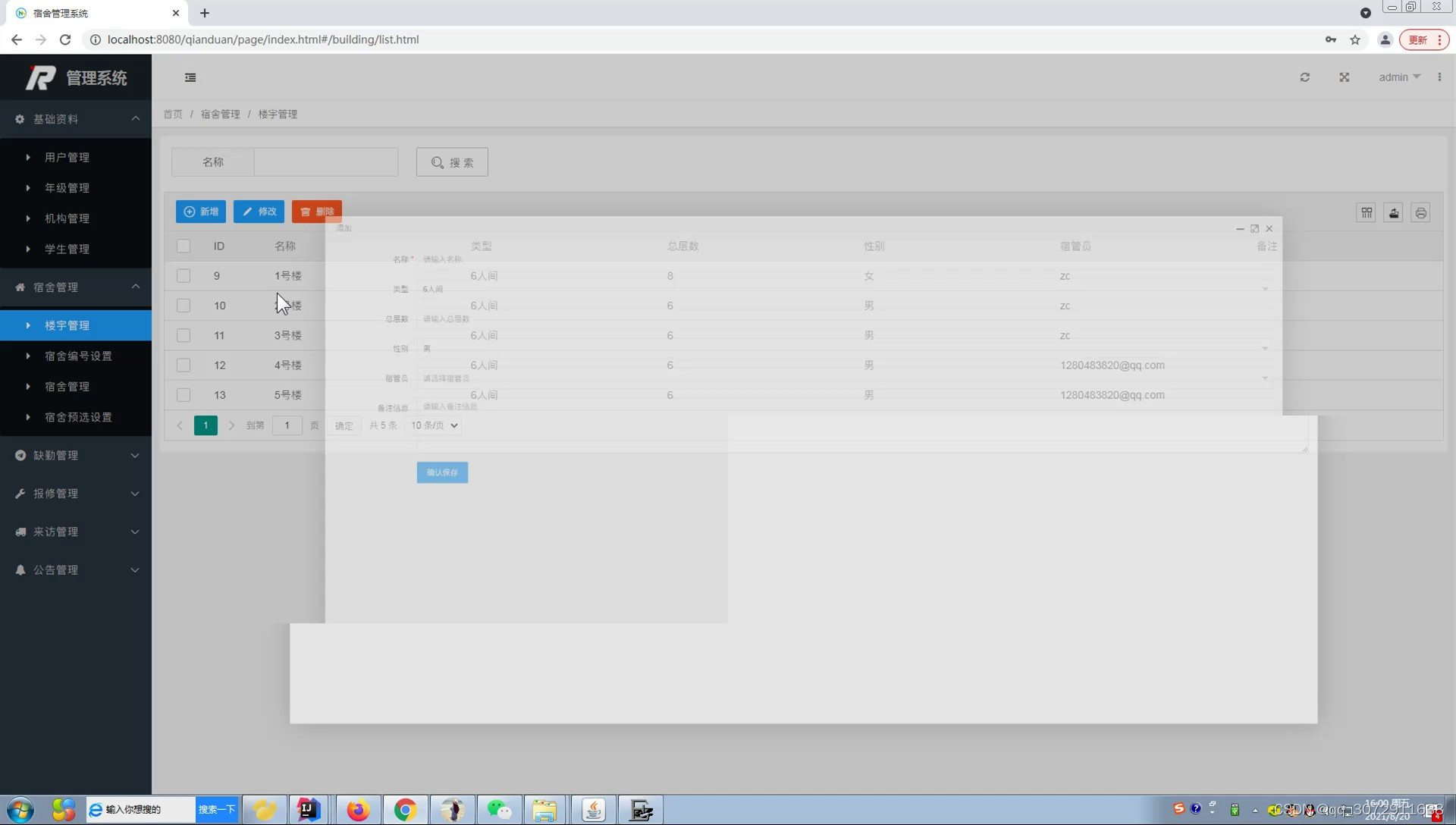
Task: Open the table column filter grid icon
Action: [1367, 213]
